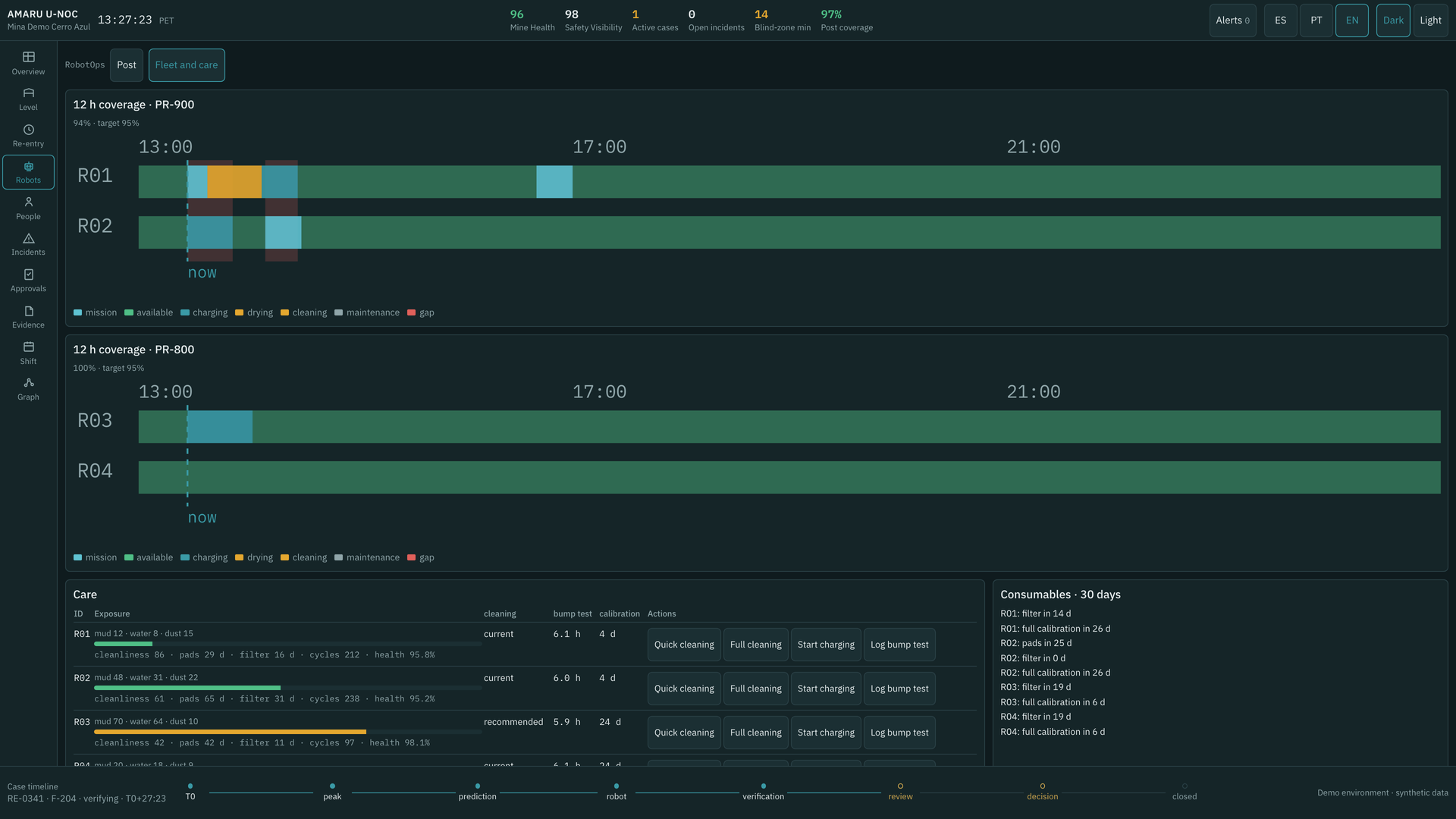
Task: Click Start charging for R02
Action: pyautogui.click(x=826, y=689)
